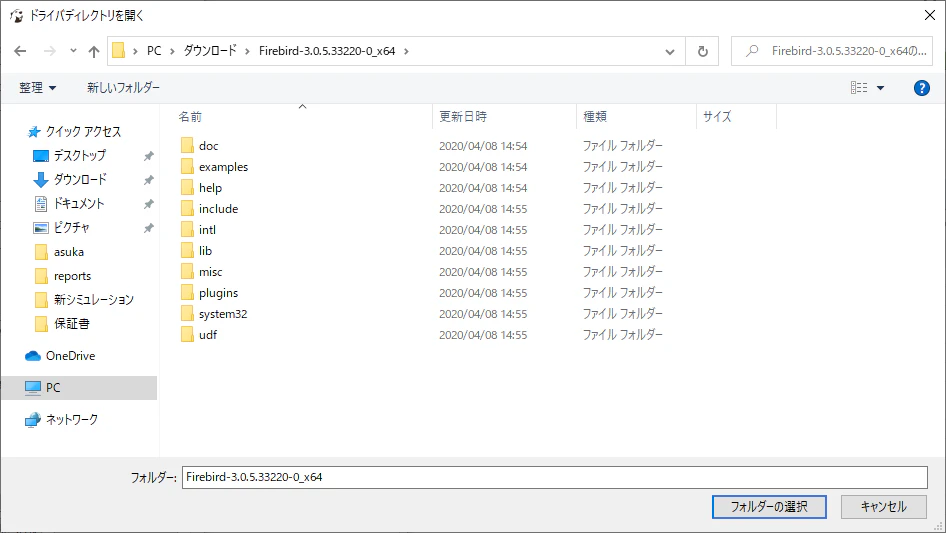Select the misc folder

click(211, 272)
